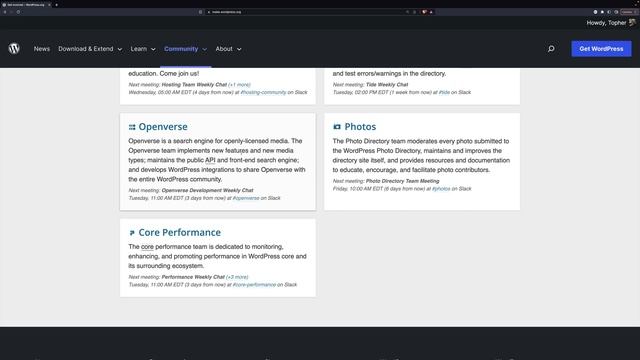Open a new browser tab with plus icon
The height and width of the screenshot is (360, 640).
(56, 4)
